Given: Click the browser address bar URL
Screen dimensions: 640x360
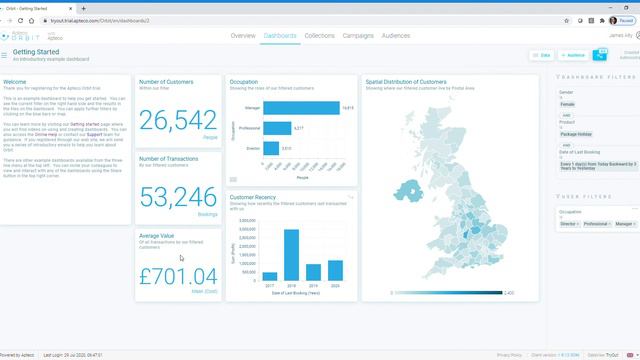Looking at the screenshot, I should [100, 20].
